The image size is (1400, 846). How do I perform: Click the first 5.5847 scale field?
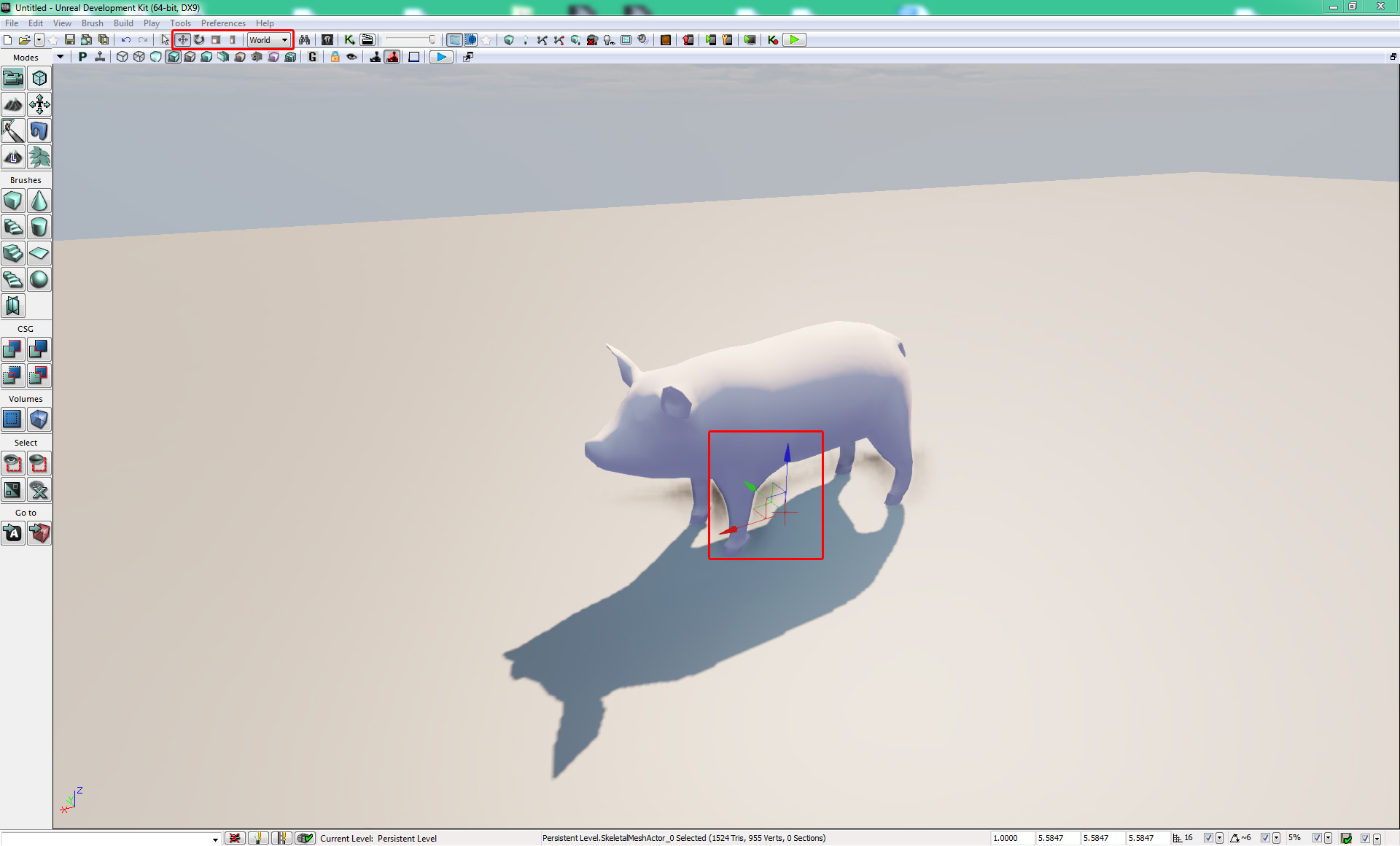tap(1057, 838)
